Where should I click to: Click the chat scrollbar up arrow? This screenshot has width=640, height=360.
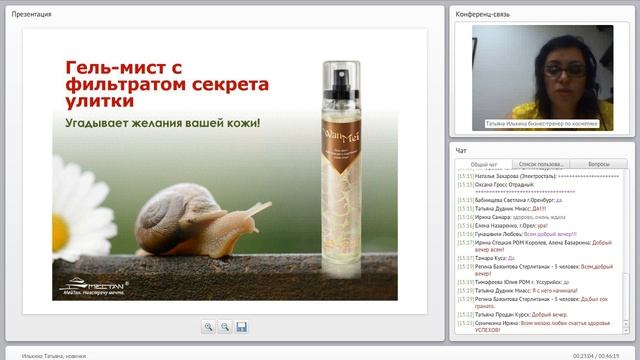click(x=626, y=324)
